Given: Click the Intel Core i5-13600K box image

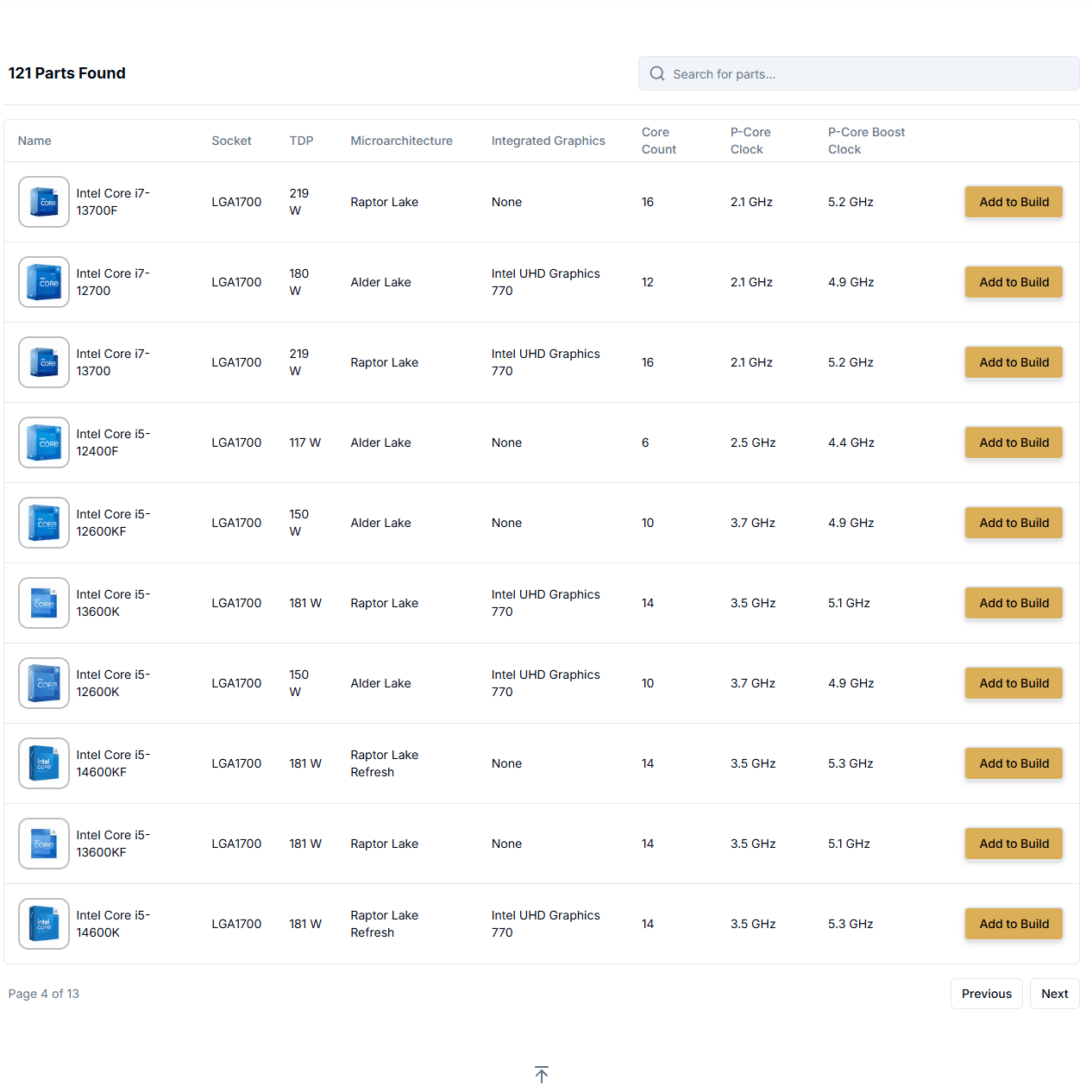Looking at the screenshot, I should click(x=44, y=603).
